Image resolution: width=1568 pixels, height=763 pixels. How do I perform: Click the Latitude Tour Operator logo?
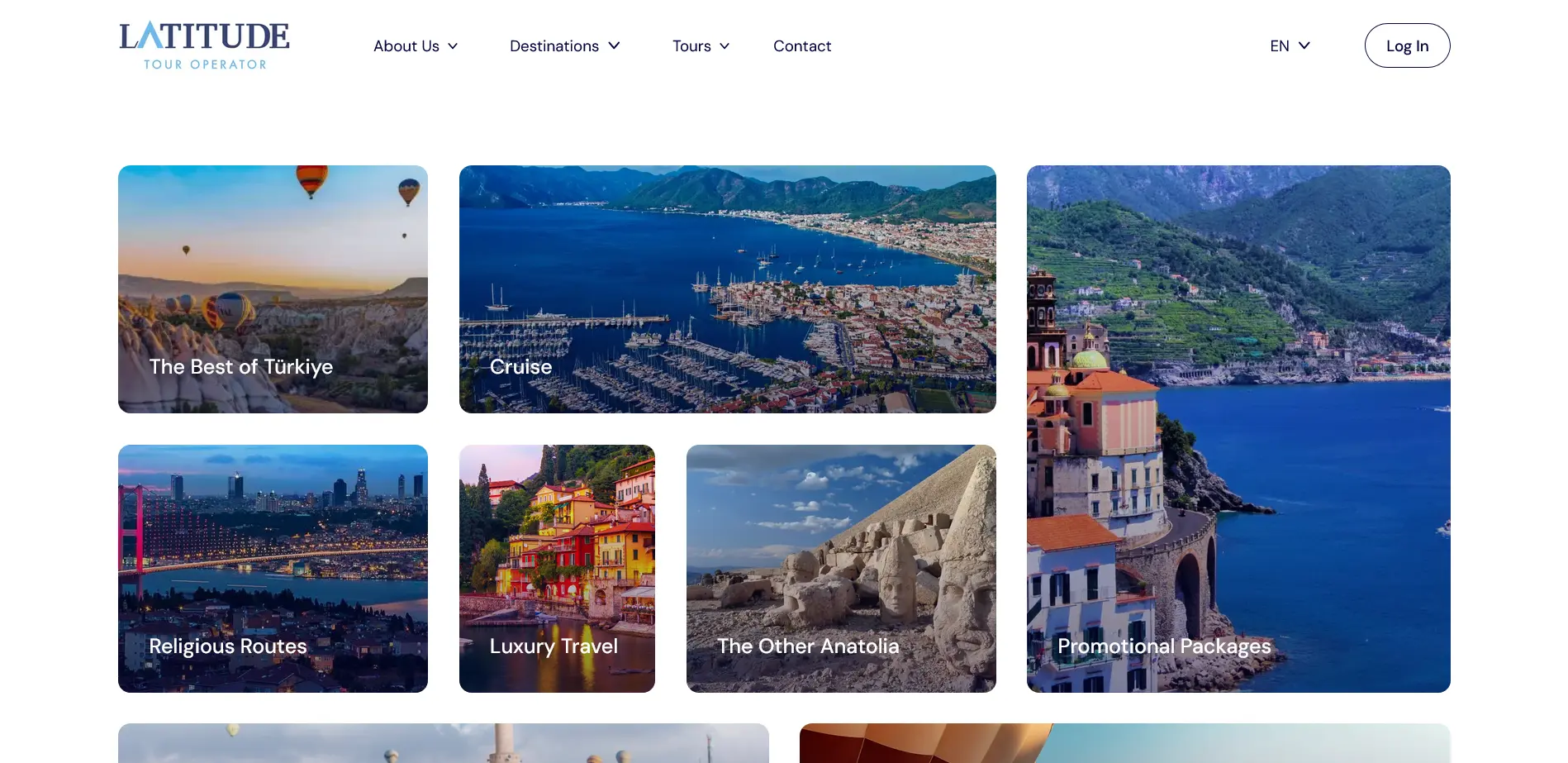[x=205, y=45]
